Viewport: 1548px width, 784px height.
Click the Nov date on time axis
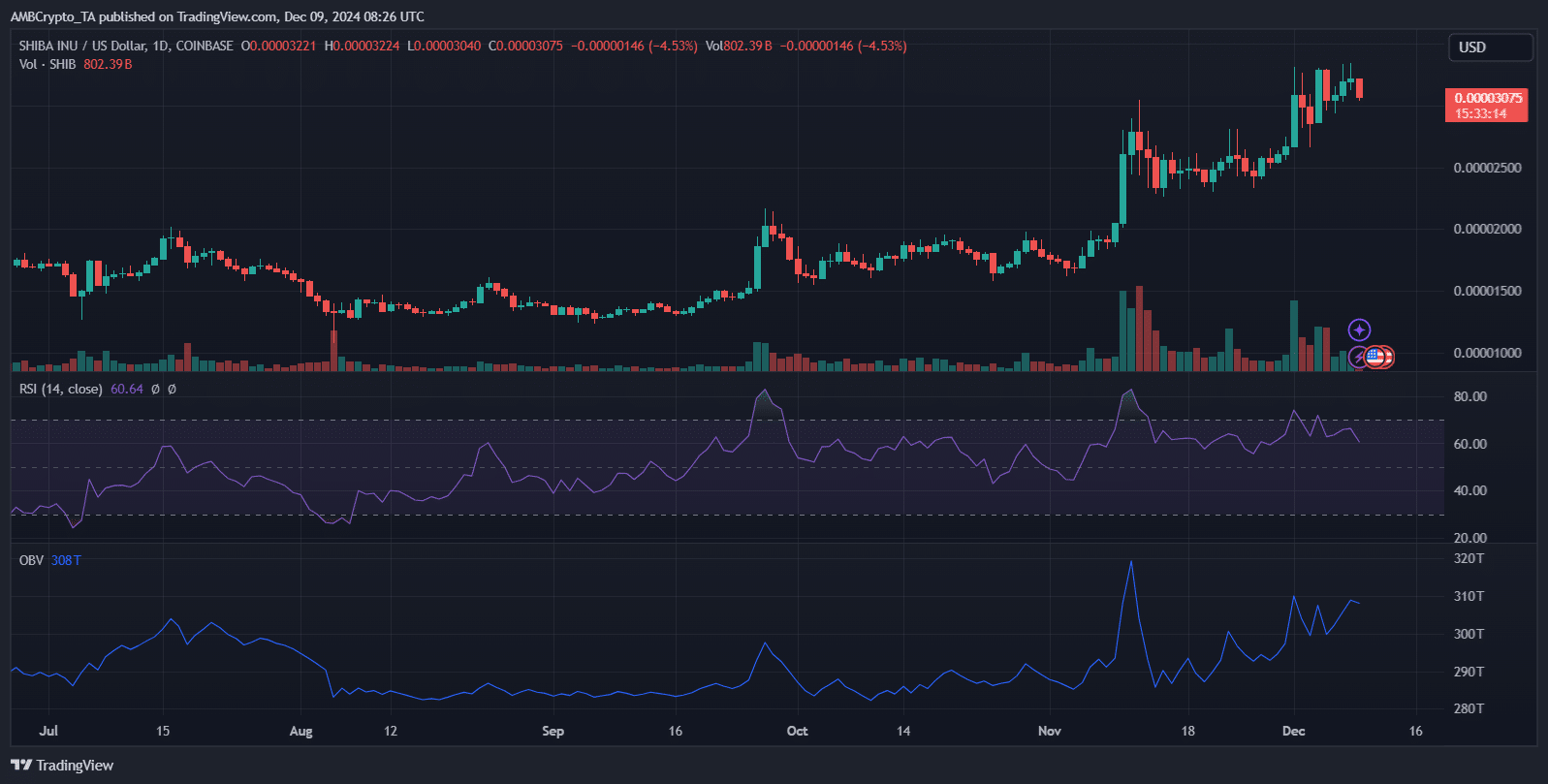click(x=1050, y=731)
